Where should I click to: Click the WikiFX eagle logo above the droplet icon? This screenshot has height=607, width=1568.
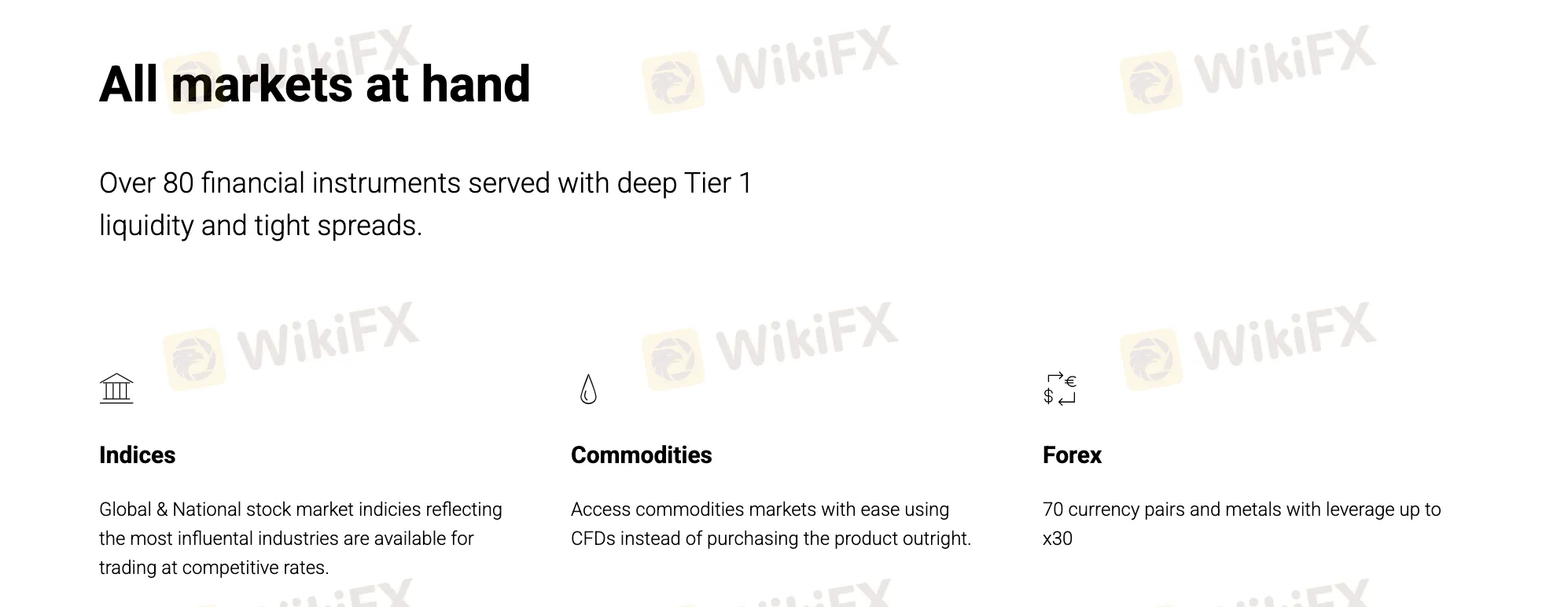click(673, 359)
